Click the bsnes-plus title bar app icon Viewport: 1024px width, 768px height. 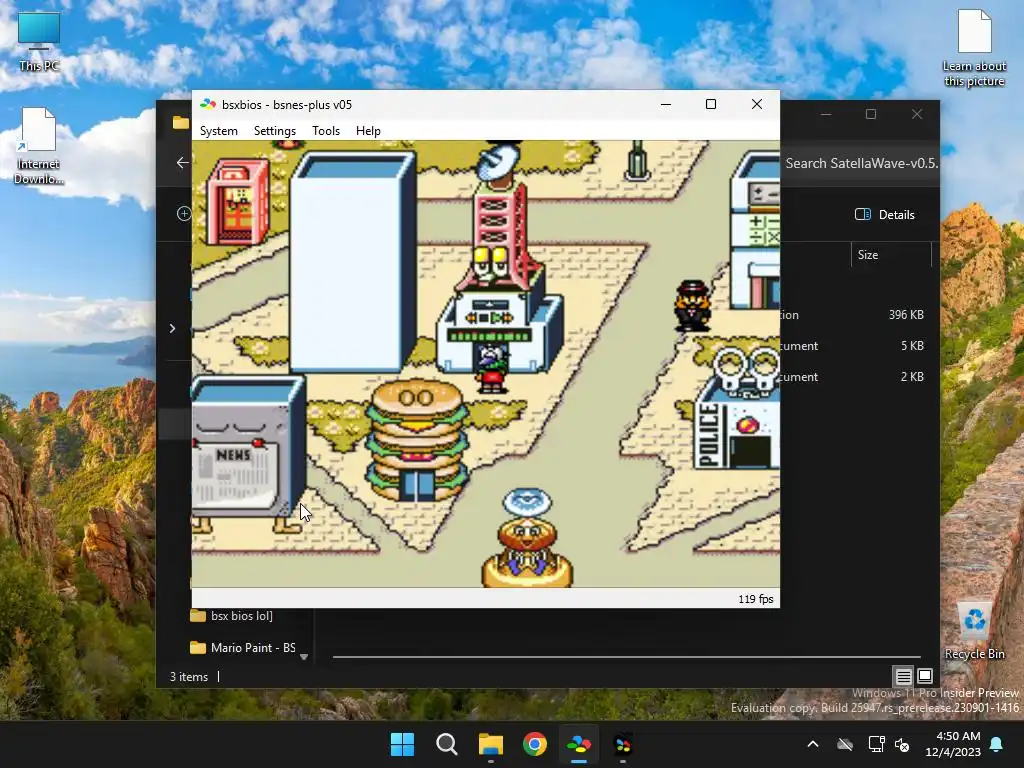(x=208, y=104)
